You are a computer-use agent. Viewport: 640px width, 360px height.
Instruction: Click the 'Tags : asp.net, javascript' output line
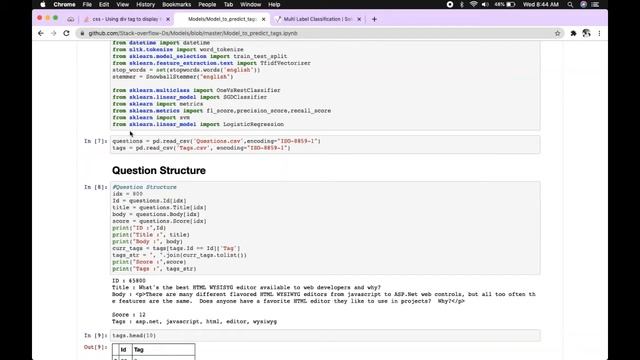click(195, 322)
